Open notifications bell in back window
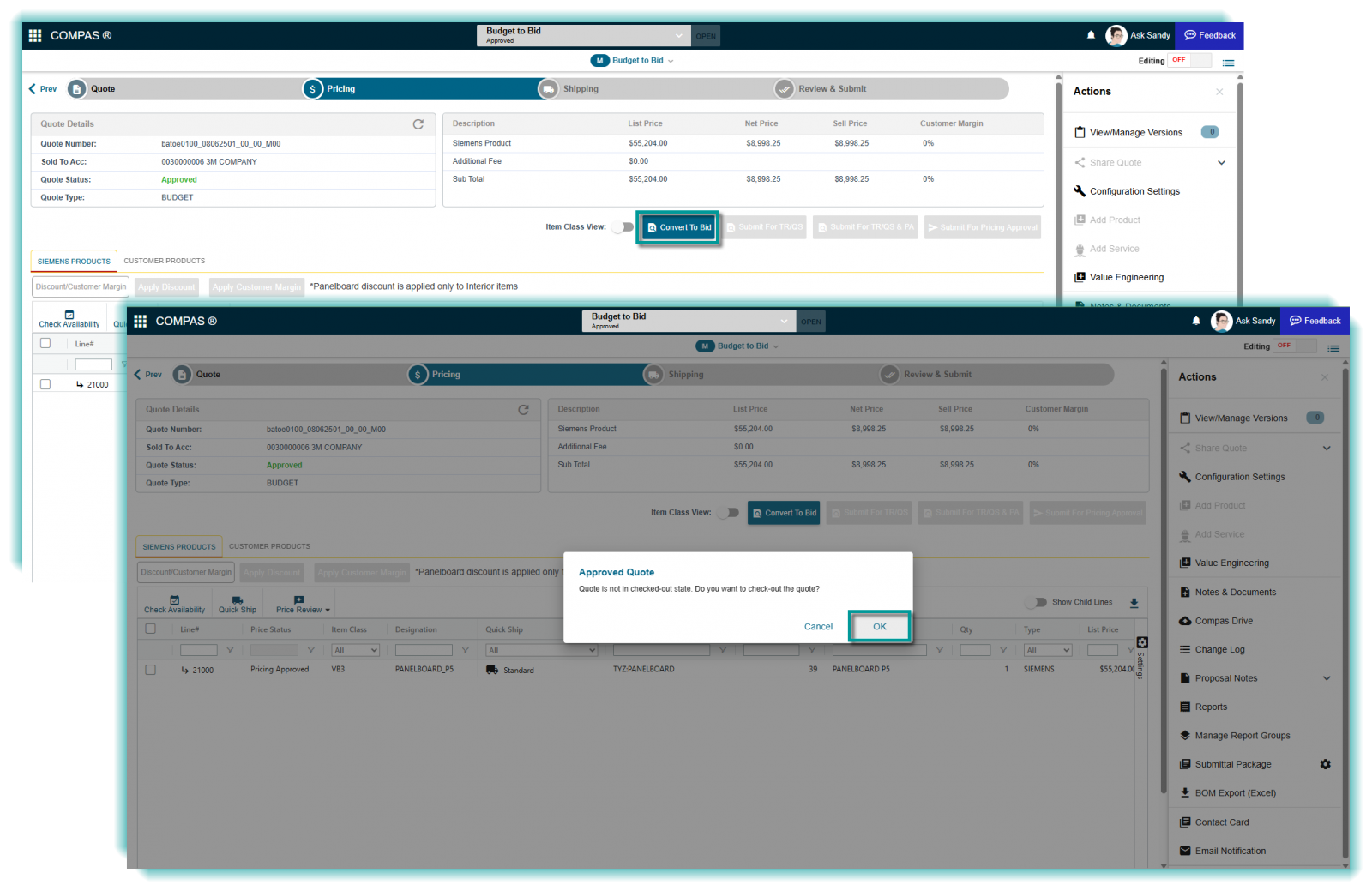Screen dimensions: 1372x891 pos(1091,35)
